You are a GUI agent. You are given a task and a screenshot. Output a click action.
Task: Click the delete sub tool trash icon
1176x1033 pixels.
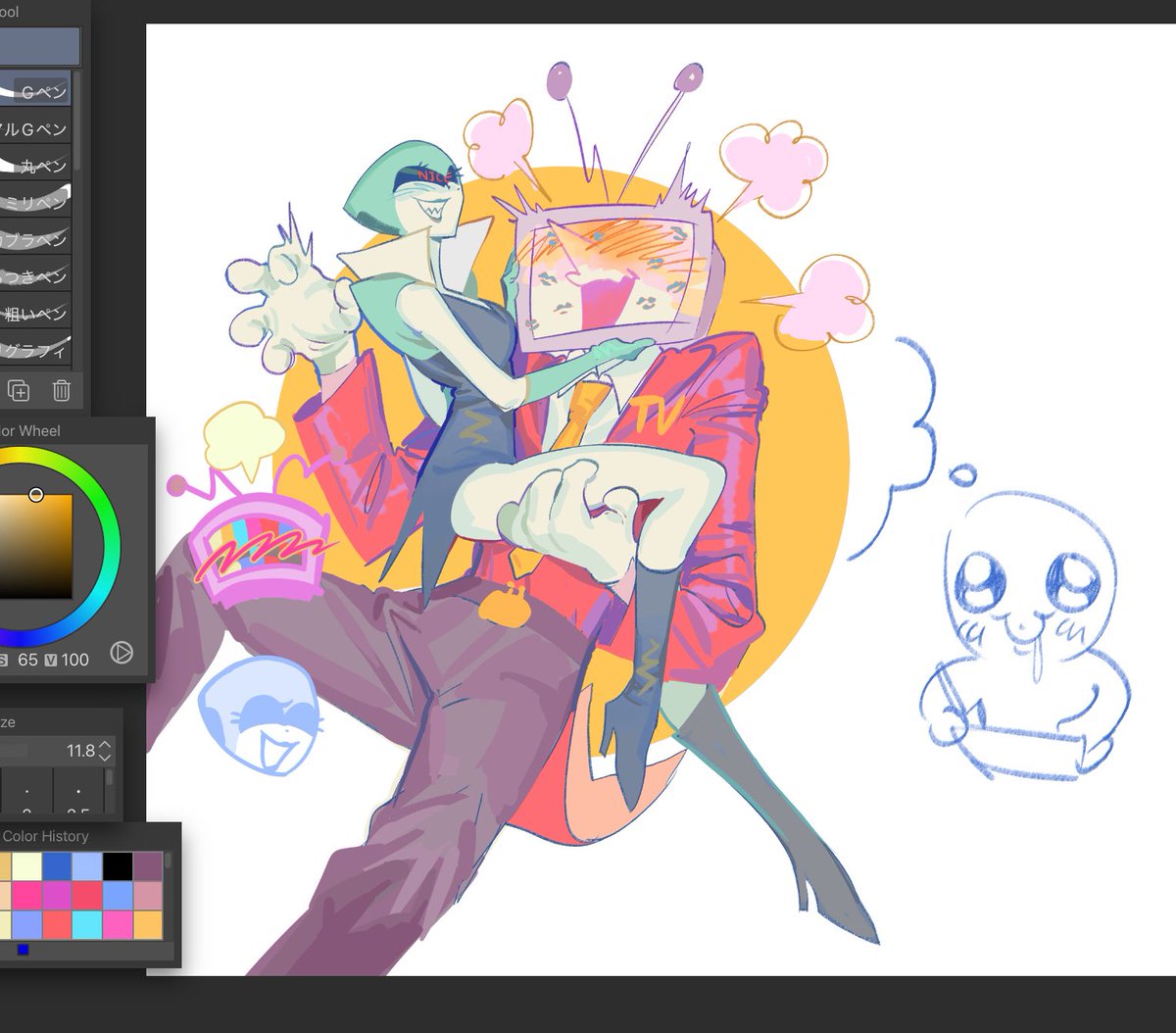click(x=61, y=390)
